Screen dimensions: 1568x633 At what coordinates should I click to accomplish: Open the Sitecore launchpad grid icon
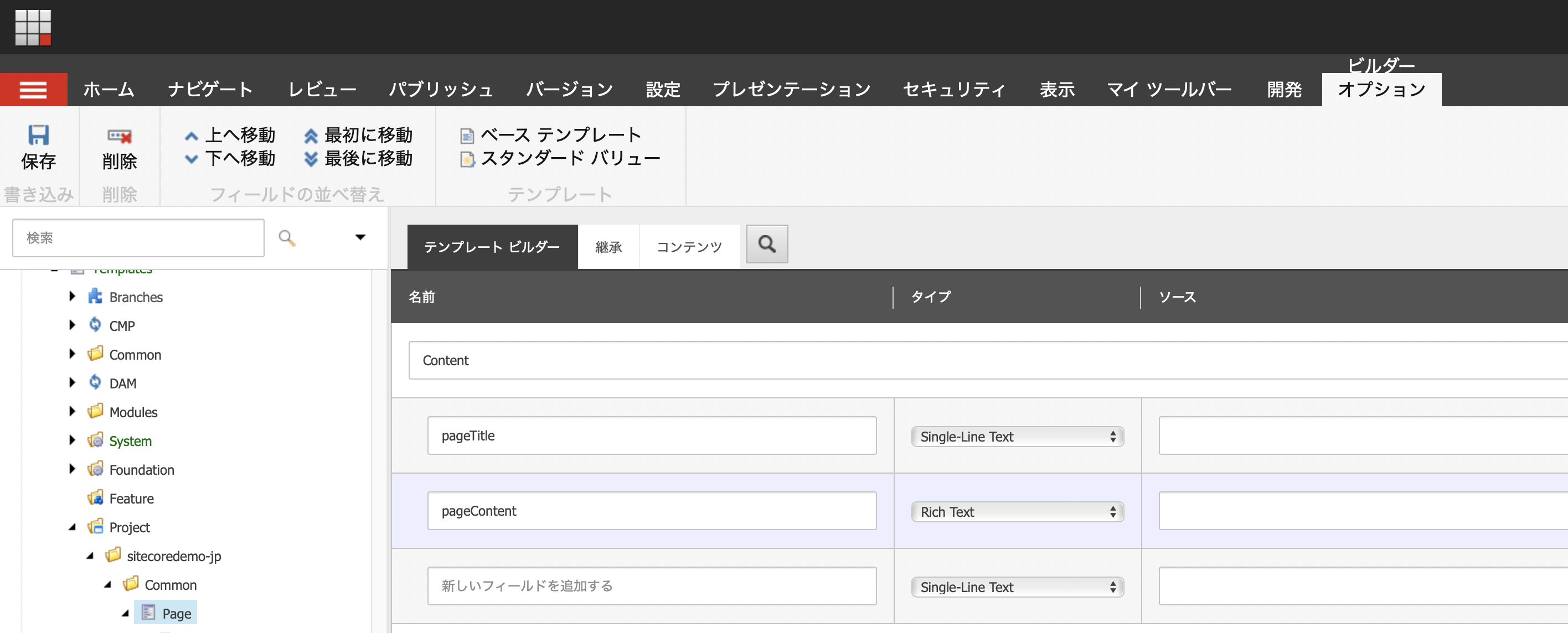point(33,27)
